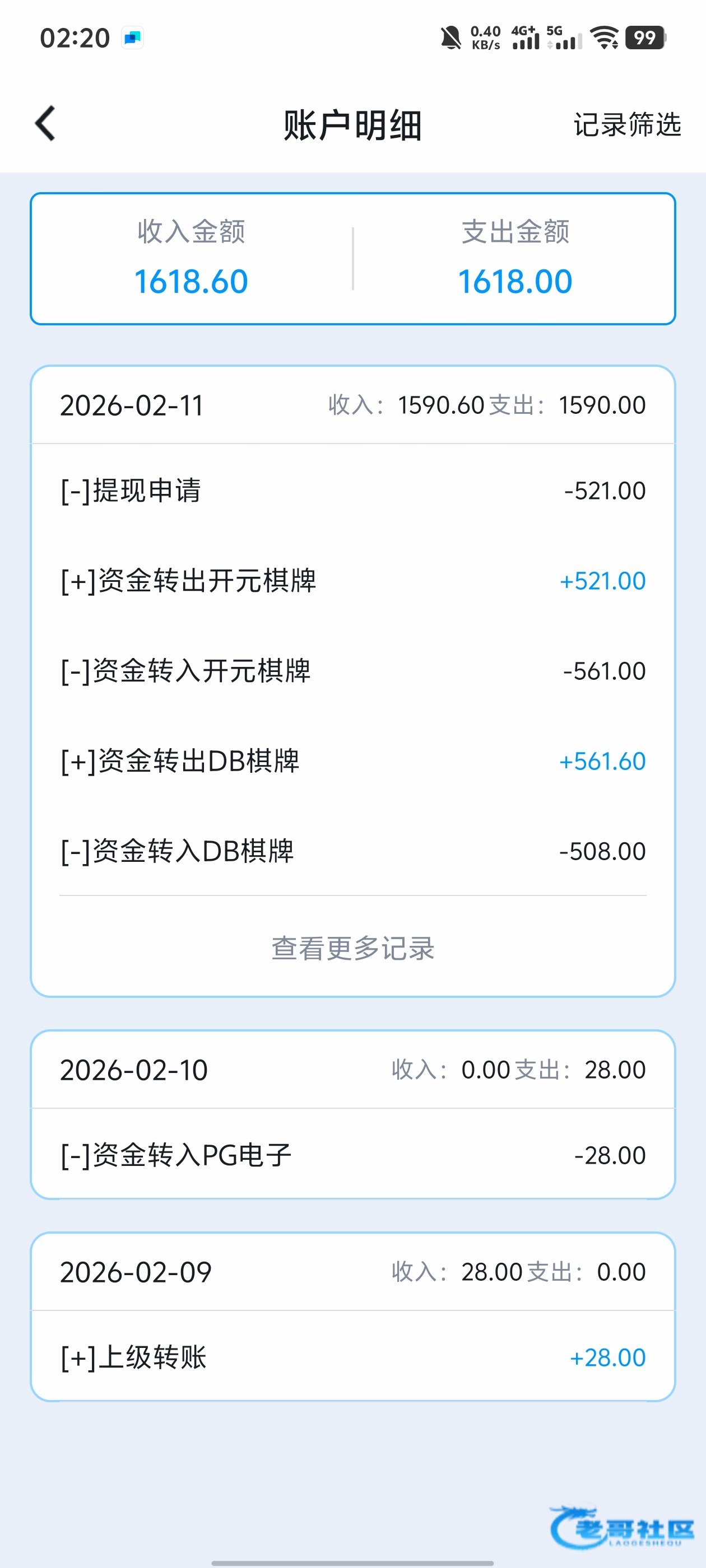This screenshot has height=1568, width=706.
Task: Open the 资金转入DB棋牌 -508.00 record
Action: (x=352, y=851)
